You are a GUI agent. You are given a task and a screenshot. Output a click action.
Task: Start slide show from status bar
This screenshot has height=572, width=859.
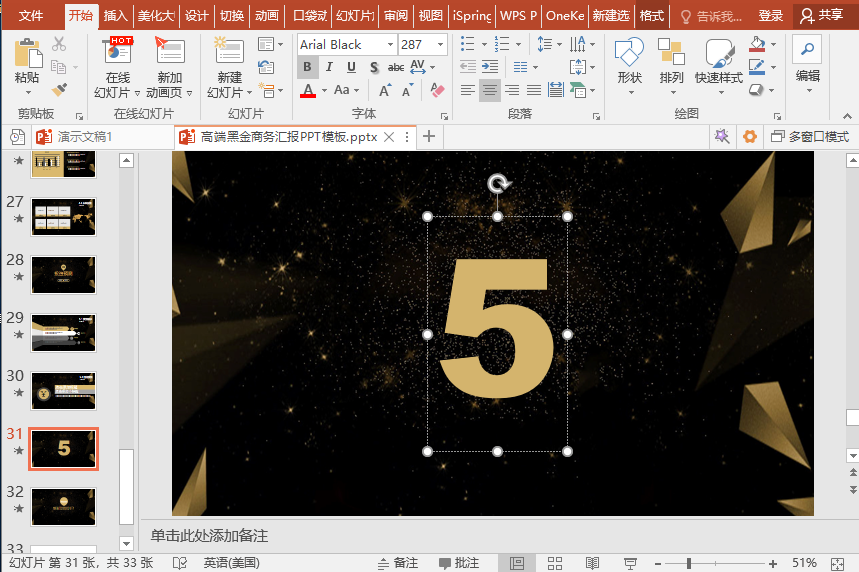pyautogui.click(x=630, y=563)
